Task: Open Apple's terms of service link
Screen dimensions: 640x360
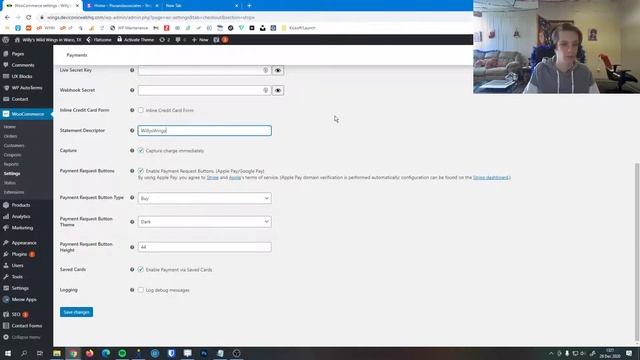Action: (x=235, y=178)
